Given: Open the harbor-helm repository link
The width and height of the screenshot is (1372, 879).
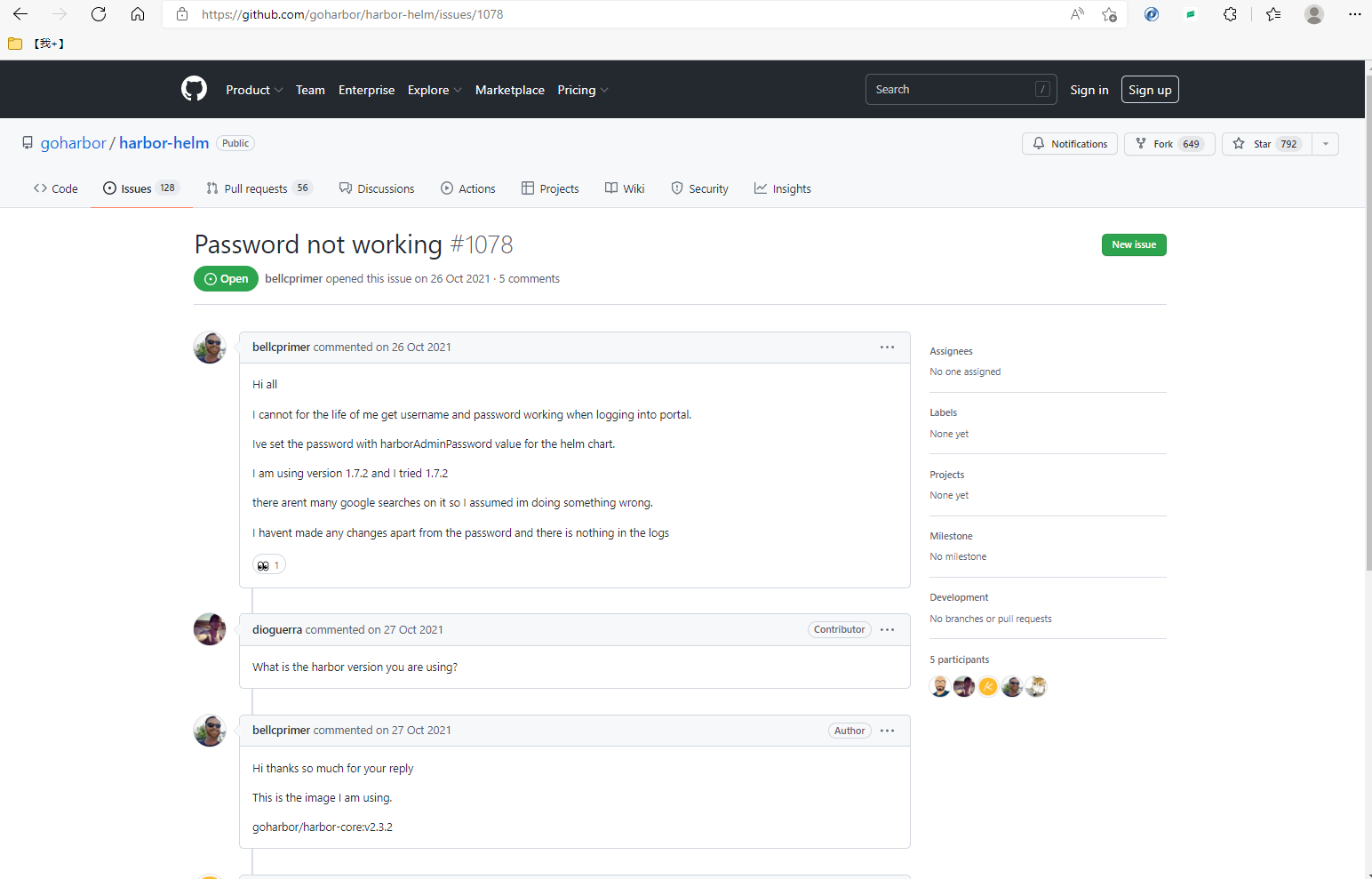Looking at the screenshot, I should pos(164,143).
